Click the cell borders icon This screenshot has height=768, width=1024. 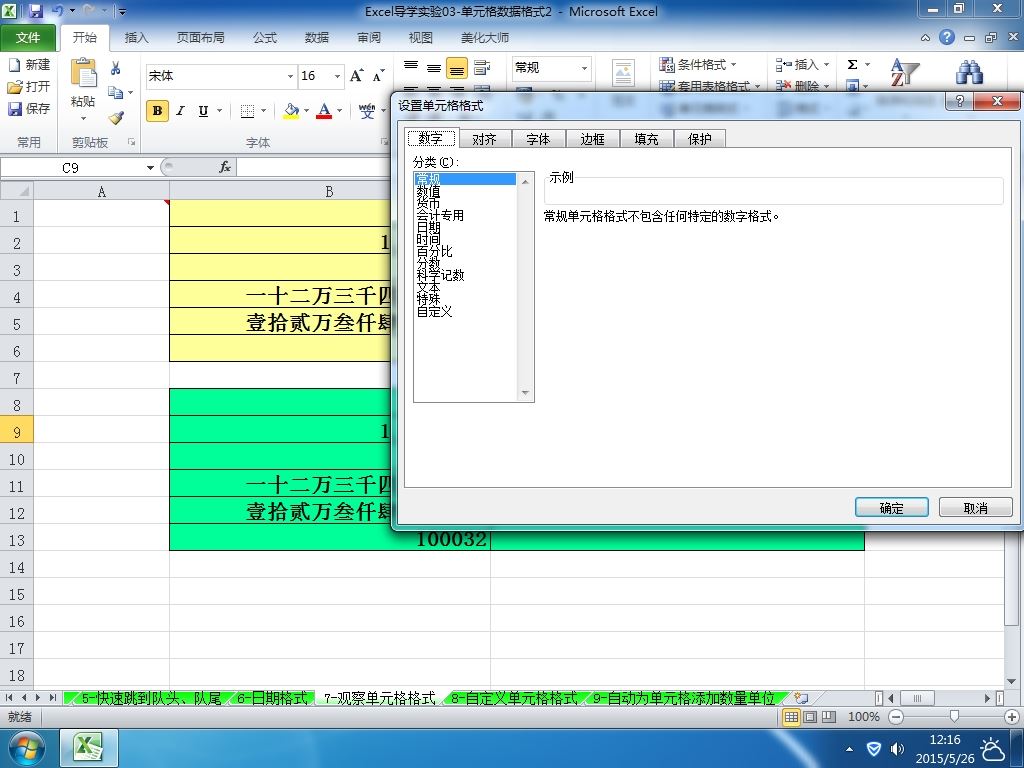click(x=247, y=111)
